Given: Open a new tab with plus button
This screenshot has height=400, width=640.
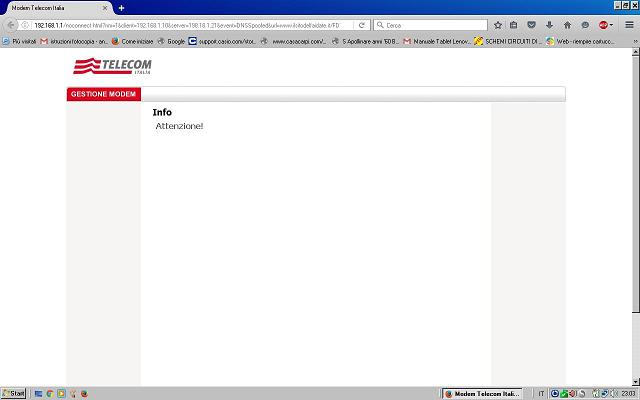Looking at the screenshot, I should pyautogui.click(x=121, y=8).
